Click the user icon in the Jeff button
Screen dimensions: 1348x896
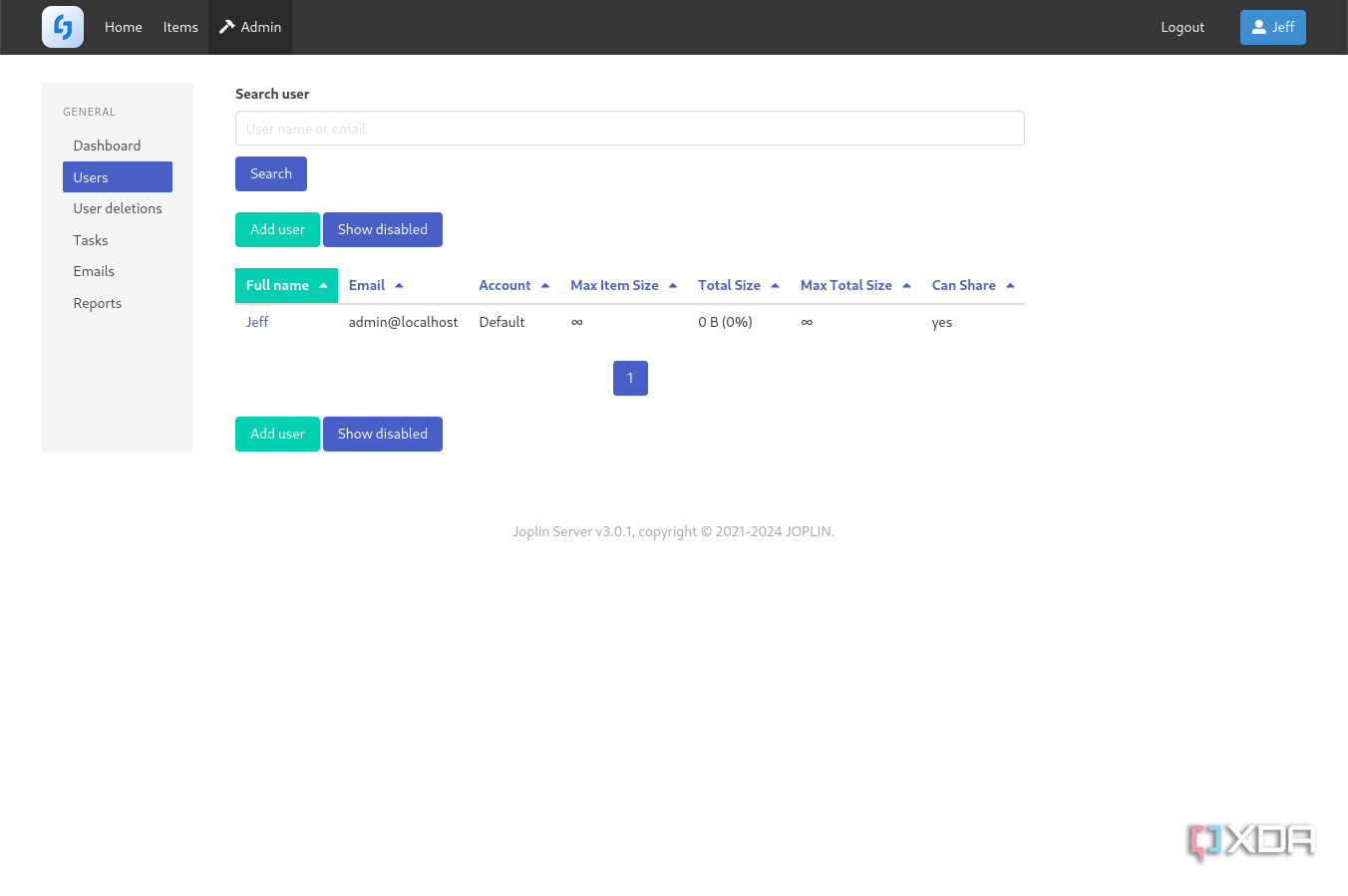tap(1258, 27)
